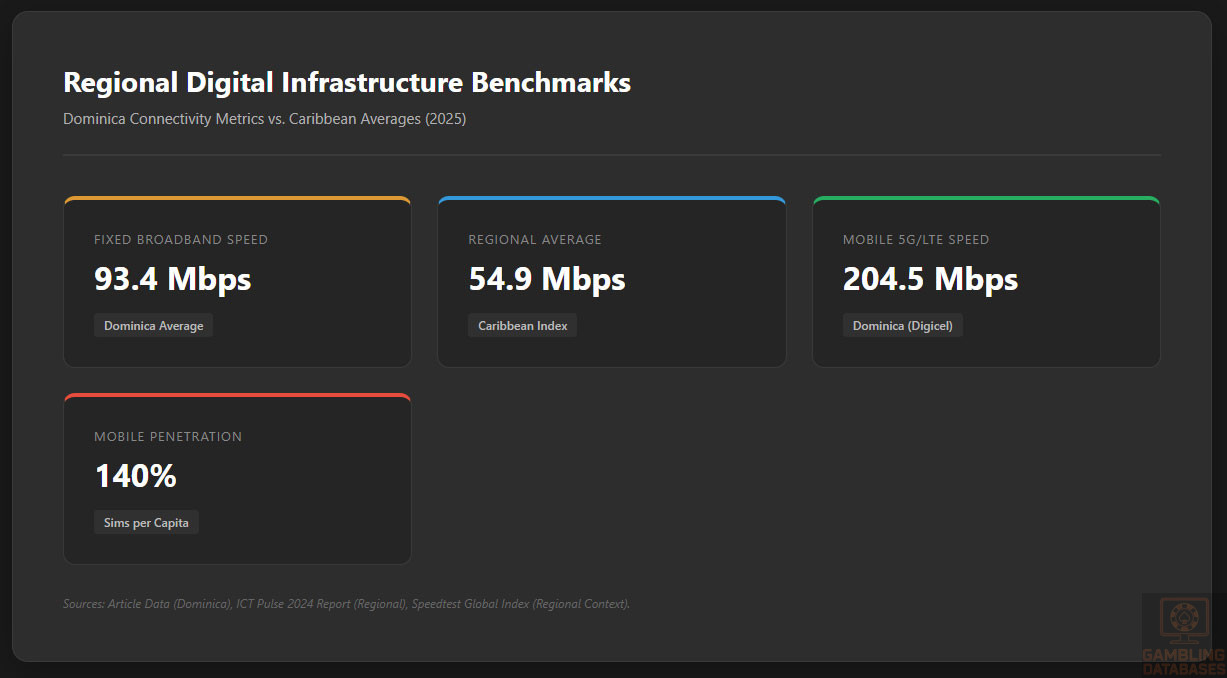The height and width of the screenshot is (678, 1227).
Task: Select the Dominica (Digicel) badge
Action: click(902, 326)
